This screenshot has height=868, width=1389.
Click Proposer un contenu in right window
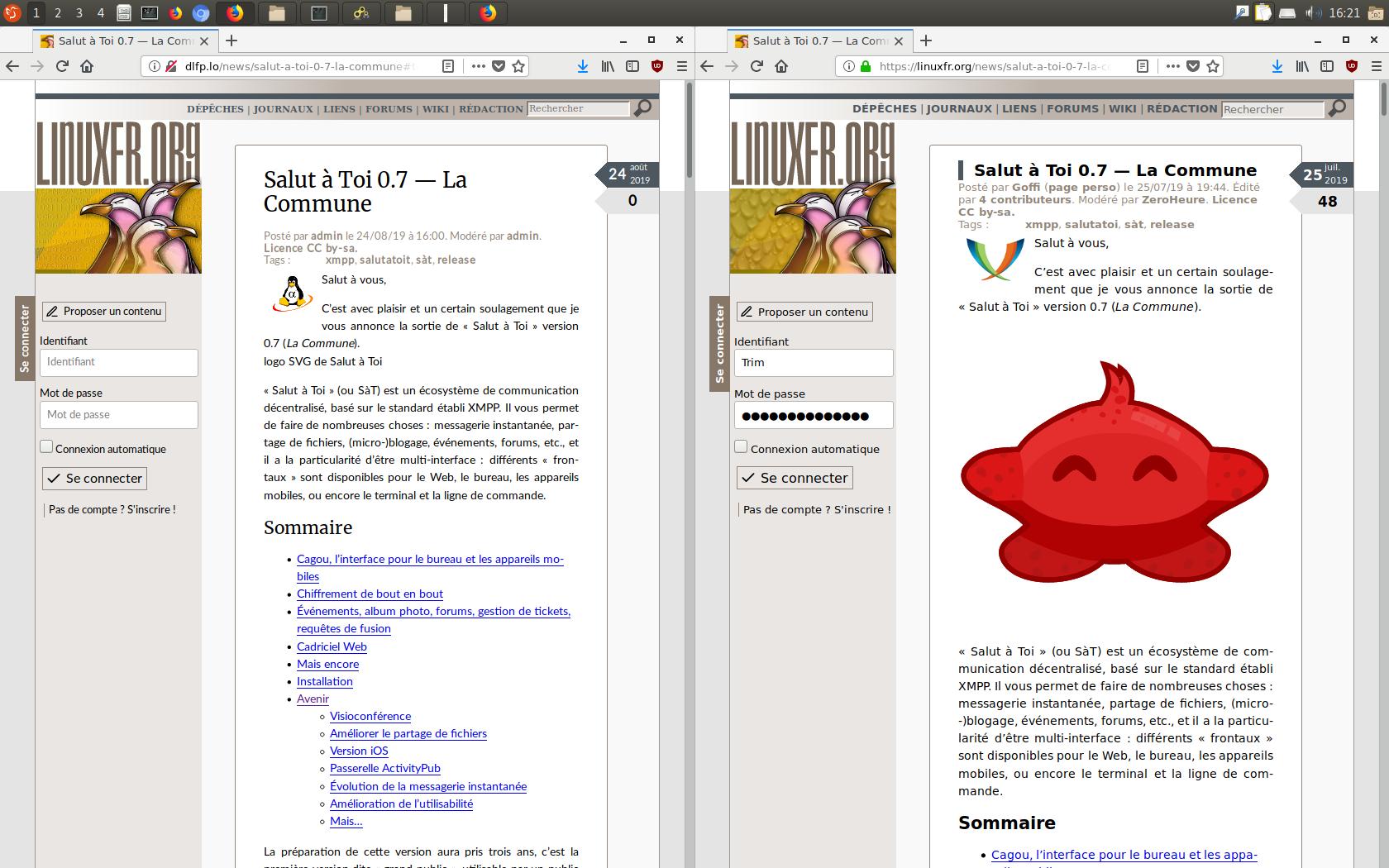pyautogui.click(x=804, y=312)
